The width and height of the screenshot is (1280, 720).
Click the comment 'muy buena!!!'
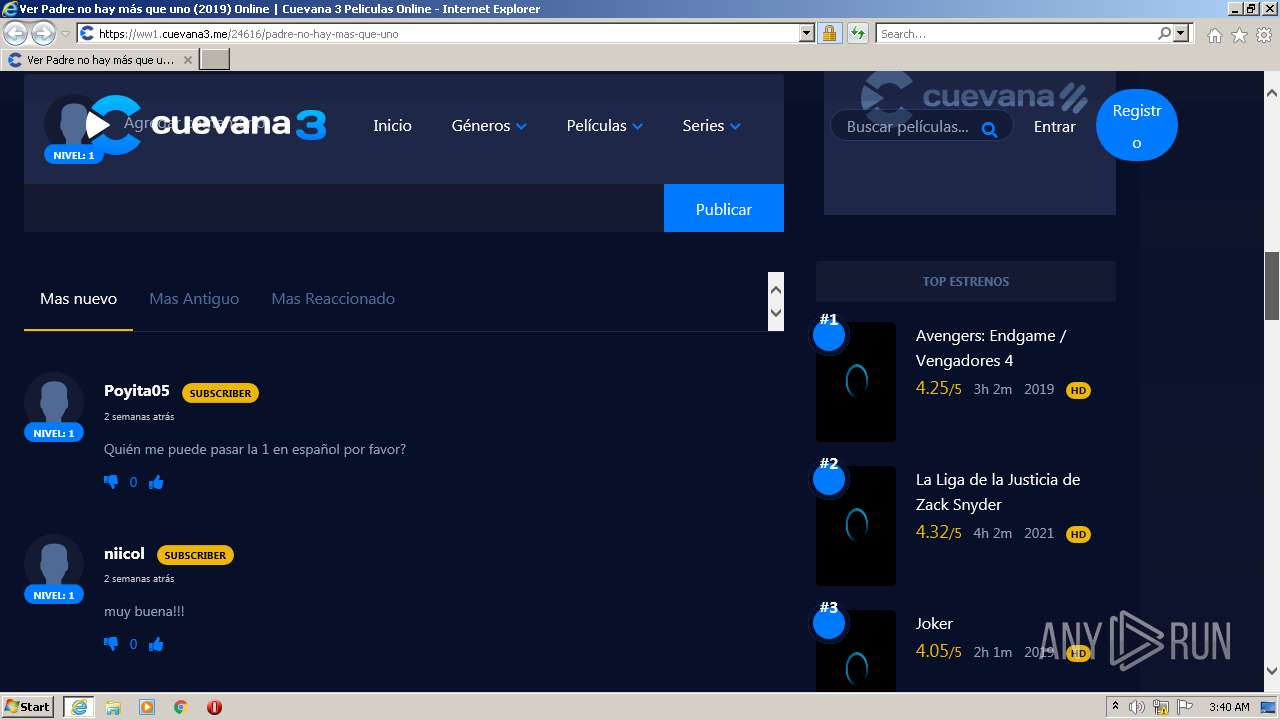pos(144,611)
